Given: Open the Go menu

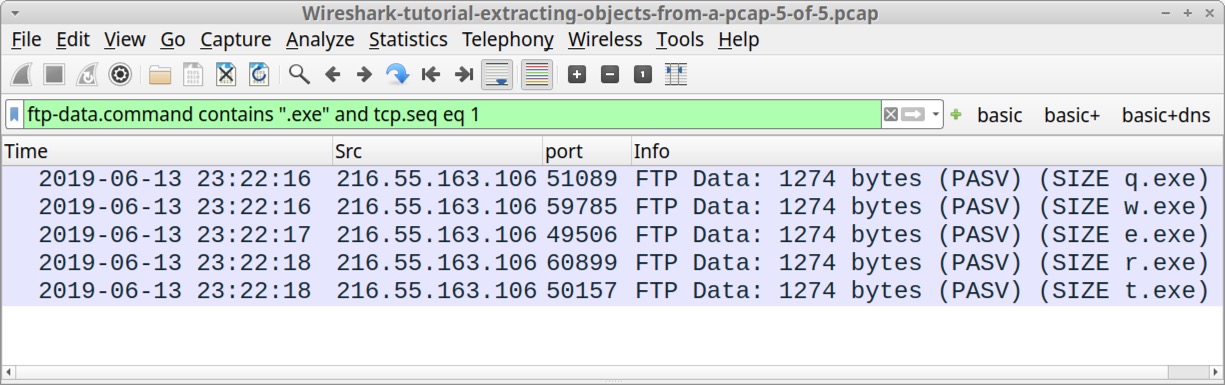Looking at the screenshot, I should [x=173, y=39].
